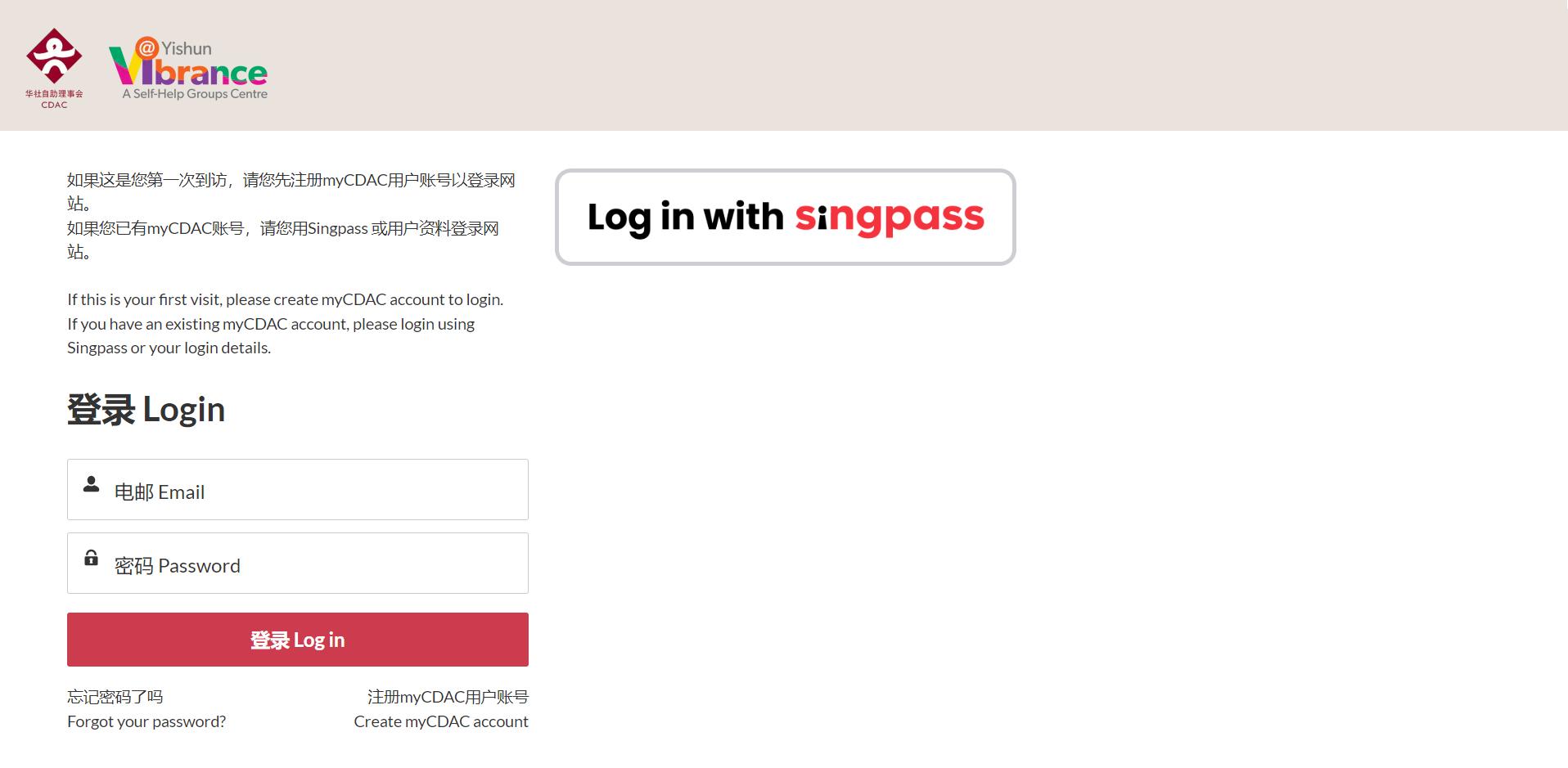Click the 登录 Login heading
This screenshot has height=768, width=1568.
146,409
